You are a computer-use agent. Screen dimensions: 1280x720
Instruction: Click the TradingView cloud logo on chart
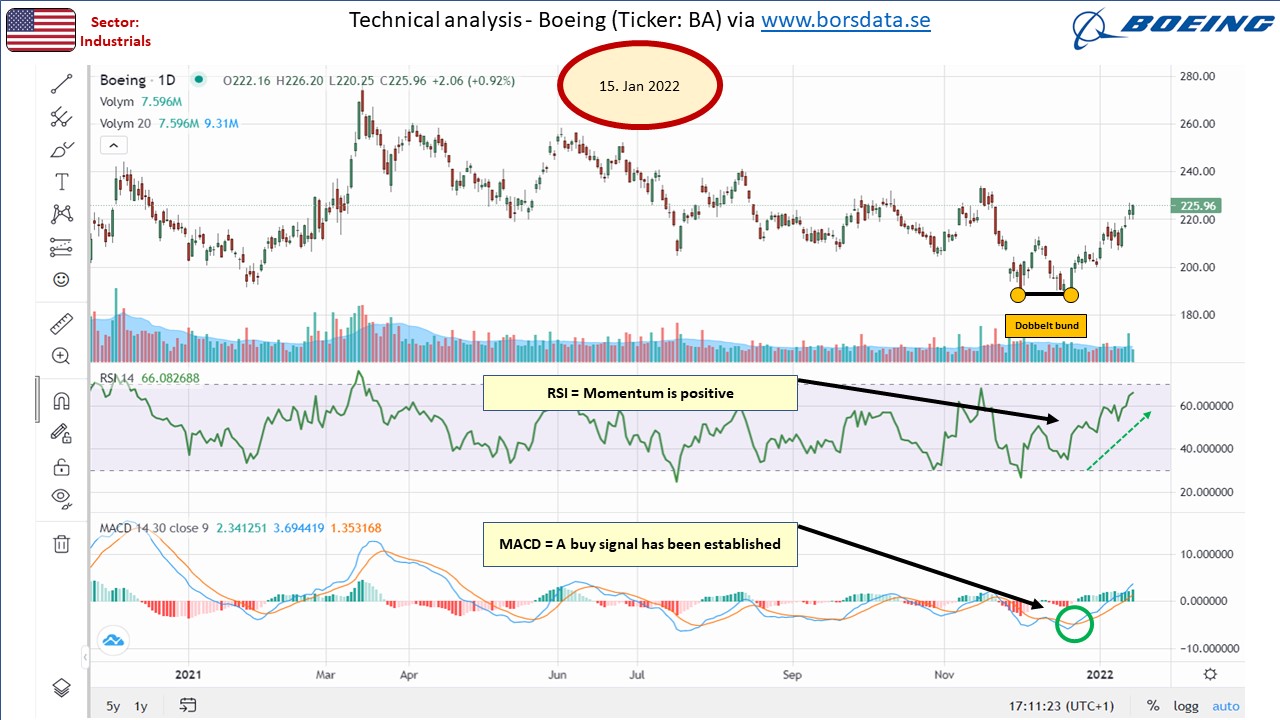pyautogui.click(x=111, y=640)
